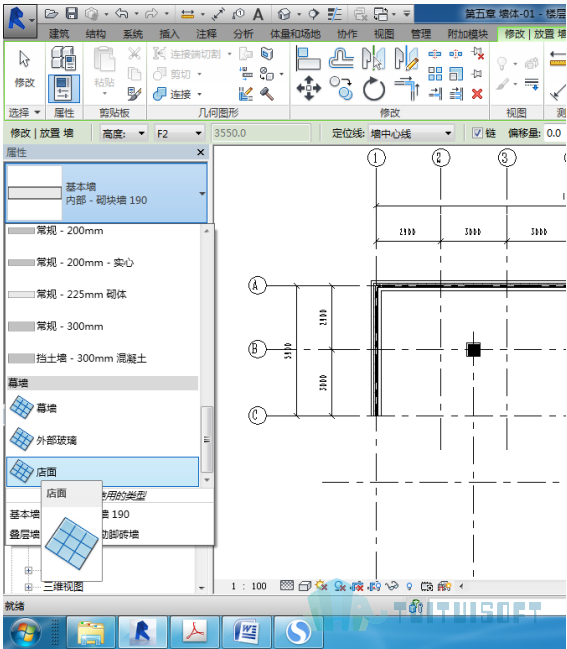The height and width of the screenshot is (649, 567).
Task: Click the Unpin icon with red X
Action: pos(477,53)
